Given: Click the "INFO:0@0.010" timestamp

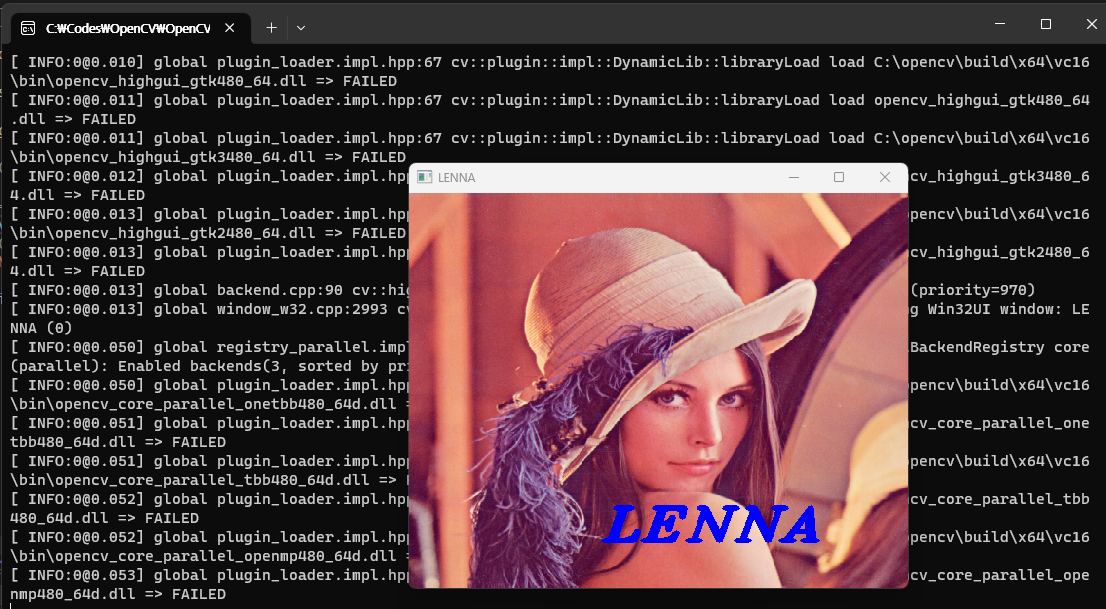Looking at the screenshot, I should [81, 62].
